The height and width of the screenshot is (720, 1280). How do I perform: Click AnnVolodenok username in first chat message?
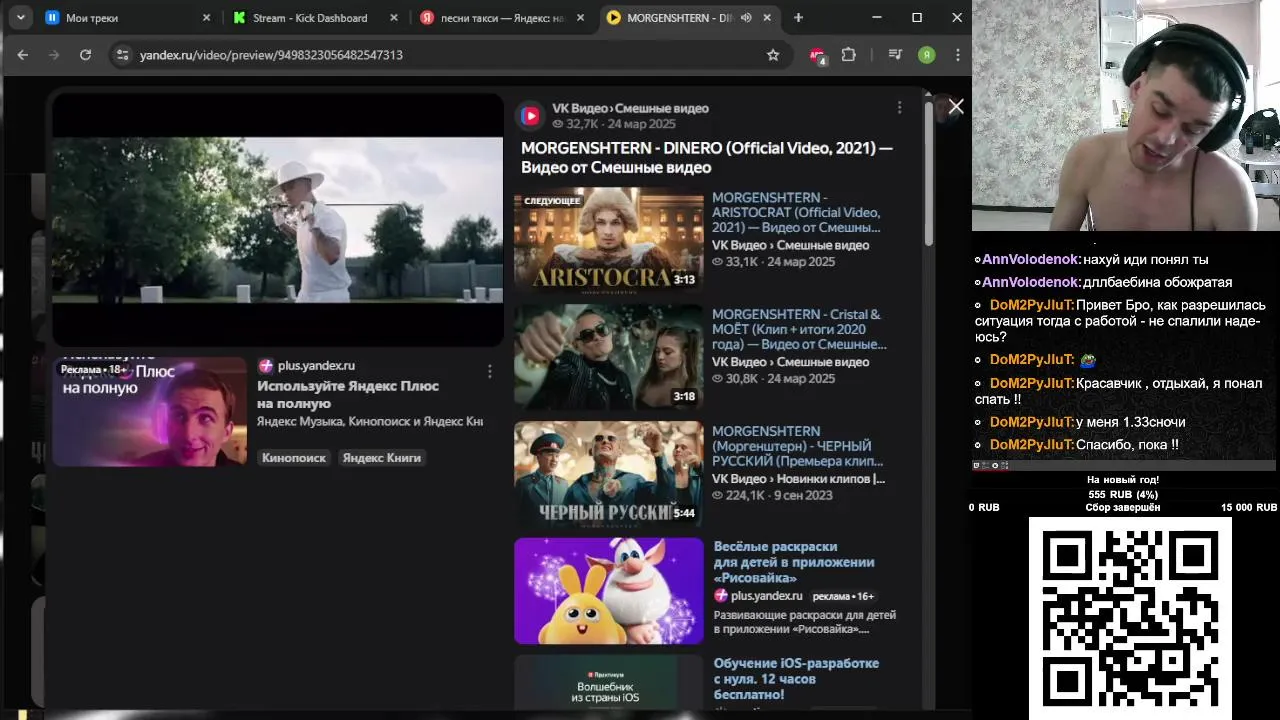coord(1031,260)
